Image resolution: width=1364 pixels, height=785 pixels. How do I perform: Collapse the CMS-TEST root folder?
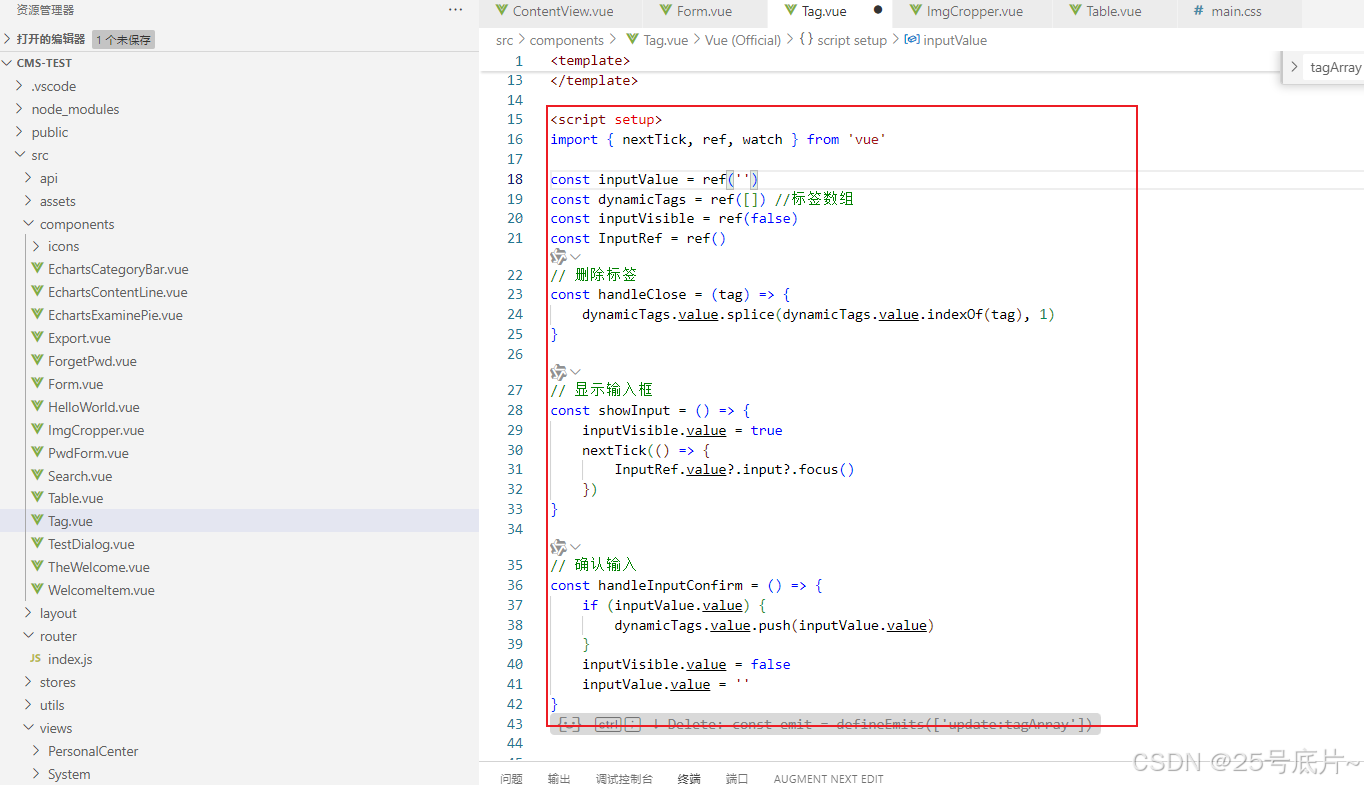(x=8, y=63)
